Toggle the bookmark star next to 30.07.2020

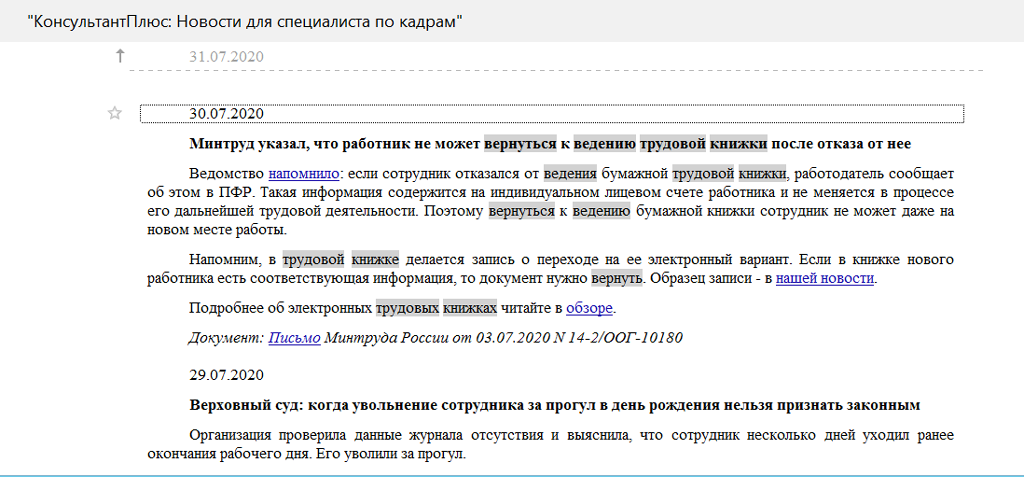tap(115, 114)
